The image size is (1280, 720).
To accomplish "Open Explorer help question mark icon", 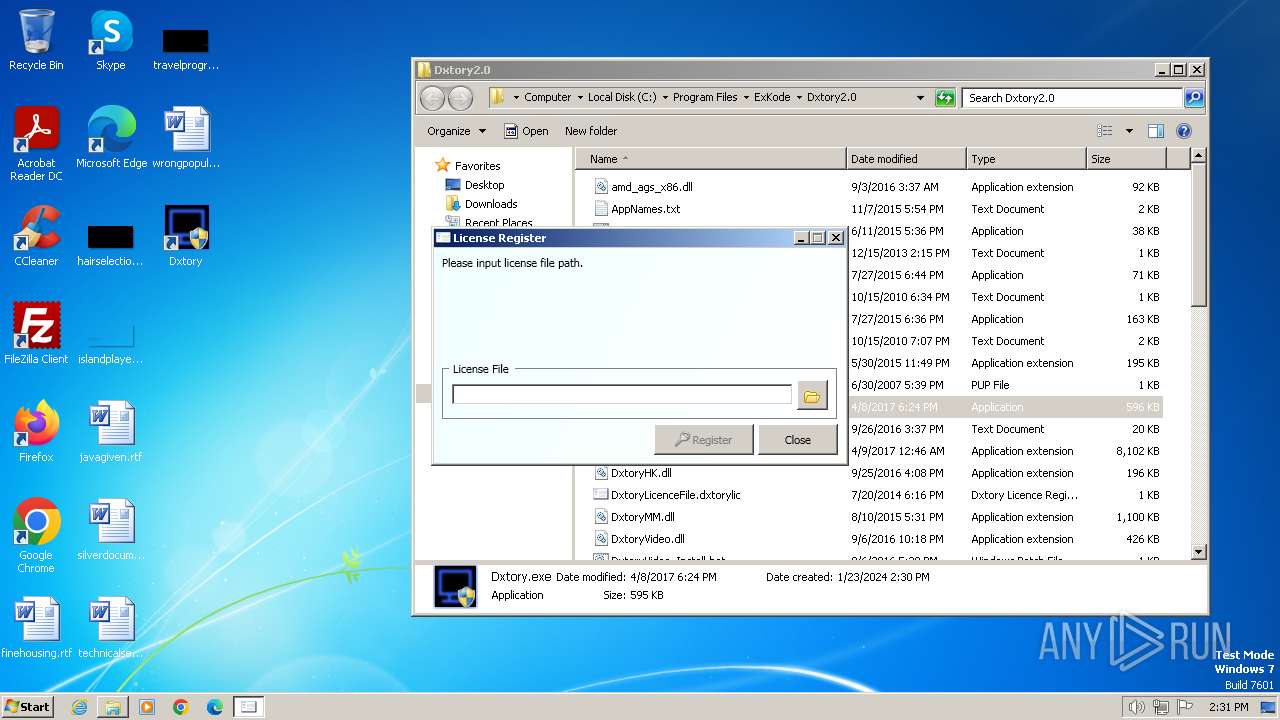I will pyautogui.click(x=1184, y=131).
